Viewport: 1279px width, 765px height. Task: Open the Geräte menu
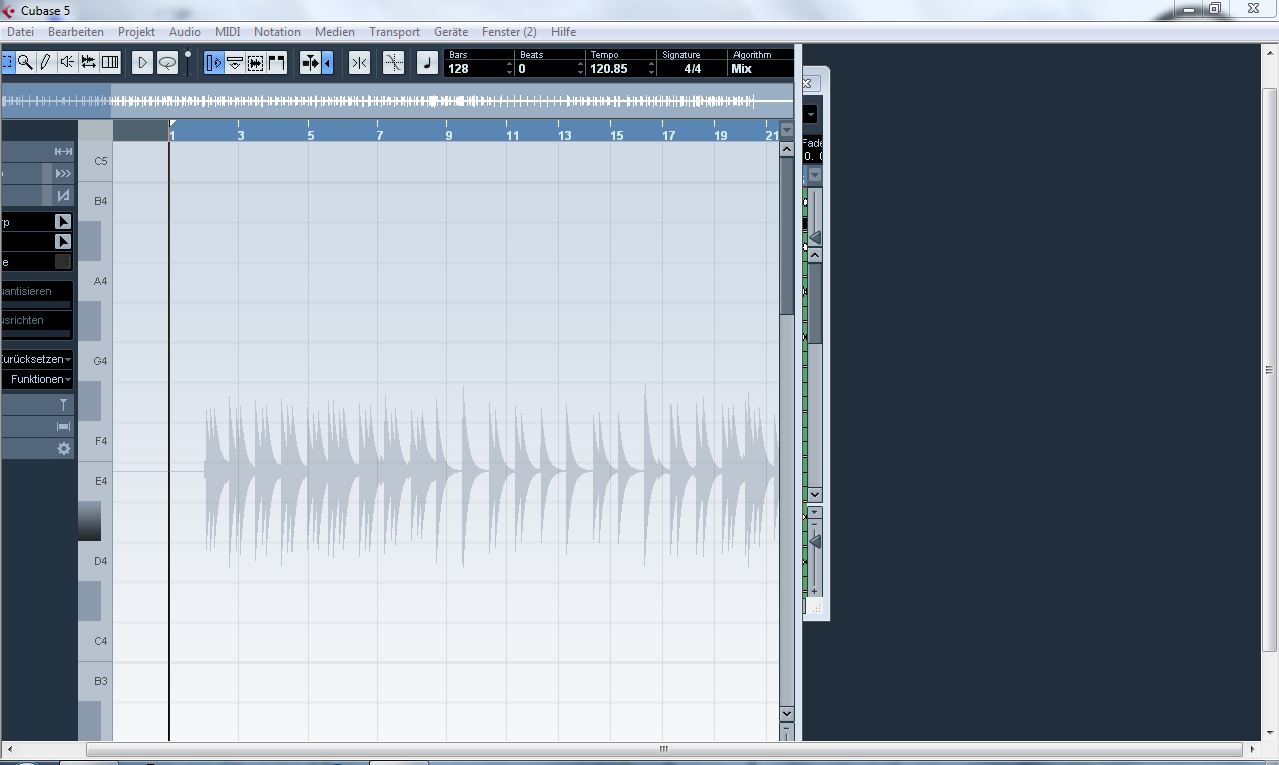point(451,32)
